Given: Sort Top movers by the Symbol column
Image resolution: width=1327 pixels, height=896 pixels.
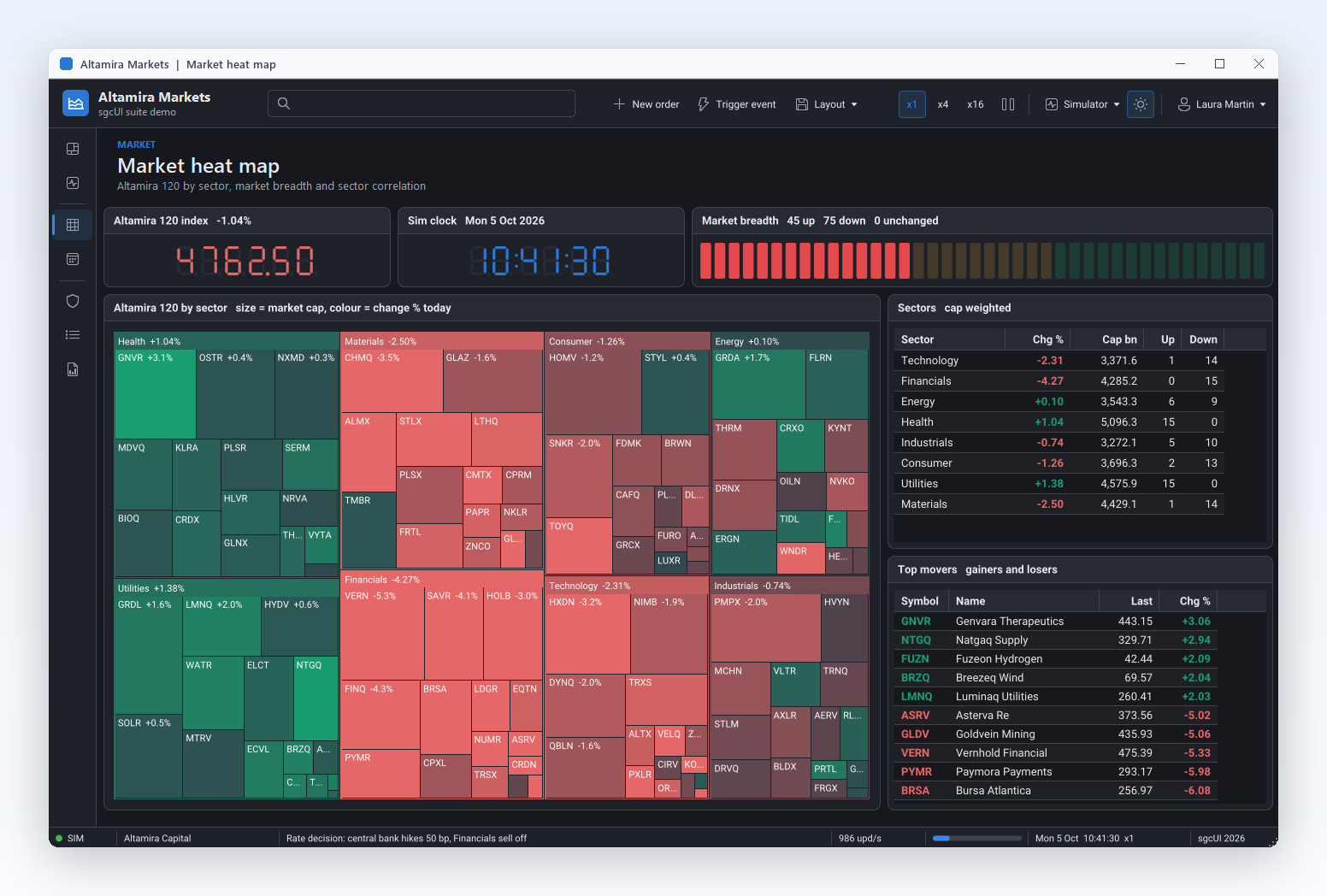Looking at the screenshot, I should click(920, 601).
